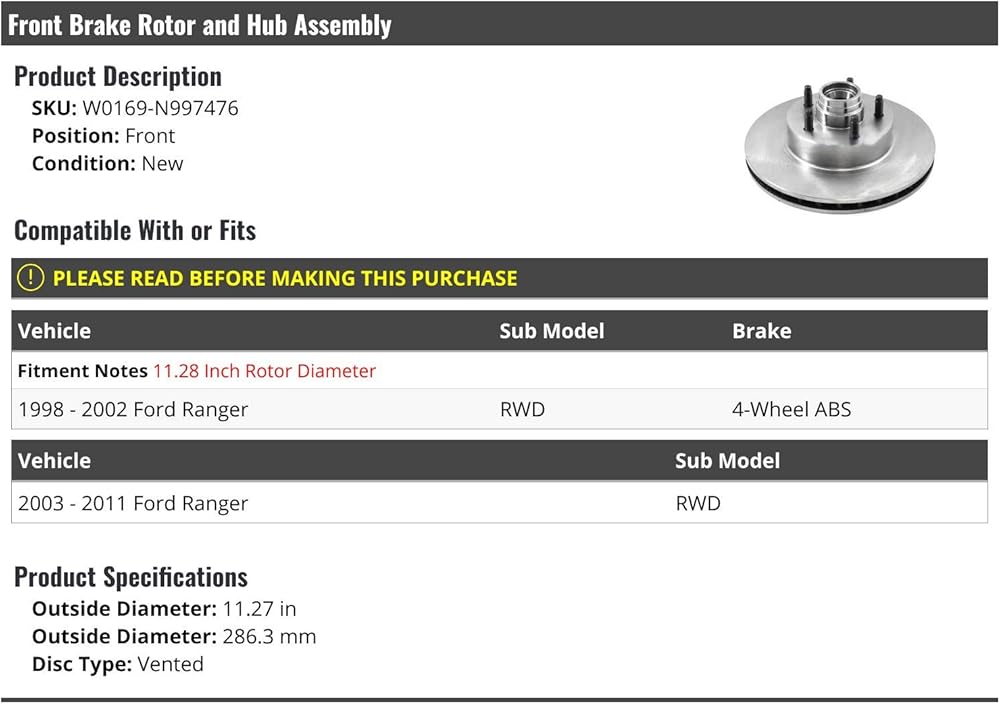1000x704 pixels.
Task: Click the Outside Diameter 11.27 in line
Action: point(164,609)
